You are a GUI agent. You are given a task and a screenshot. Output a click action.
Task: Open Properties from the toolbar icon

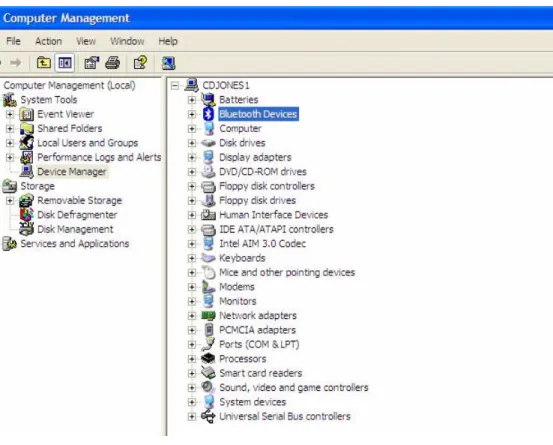click(91, 63)
